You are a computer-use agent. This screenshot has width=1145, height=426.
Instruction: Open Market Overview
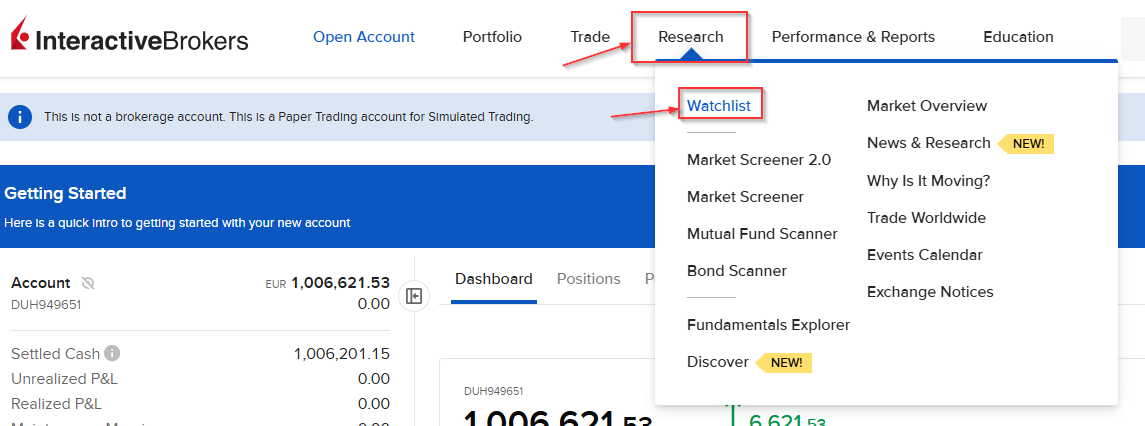click(x=927, y=106)
